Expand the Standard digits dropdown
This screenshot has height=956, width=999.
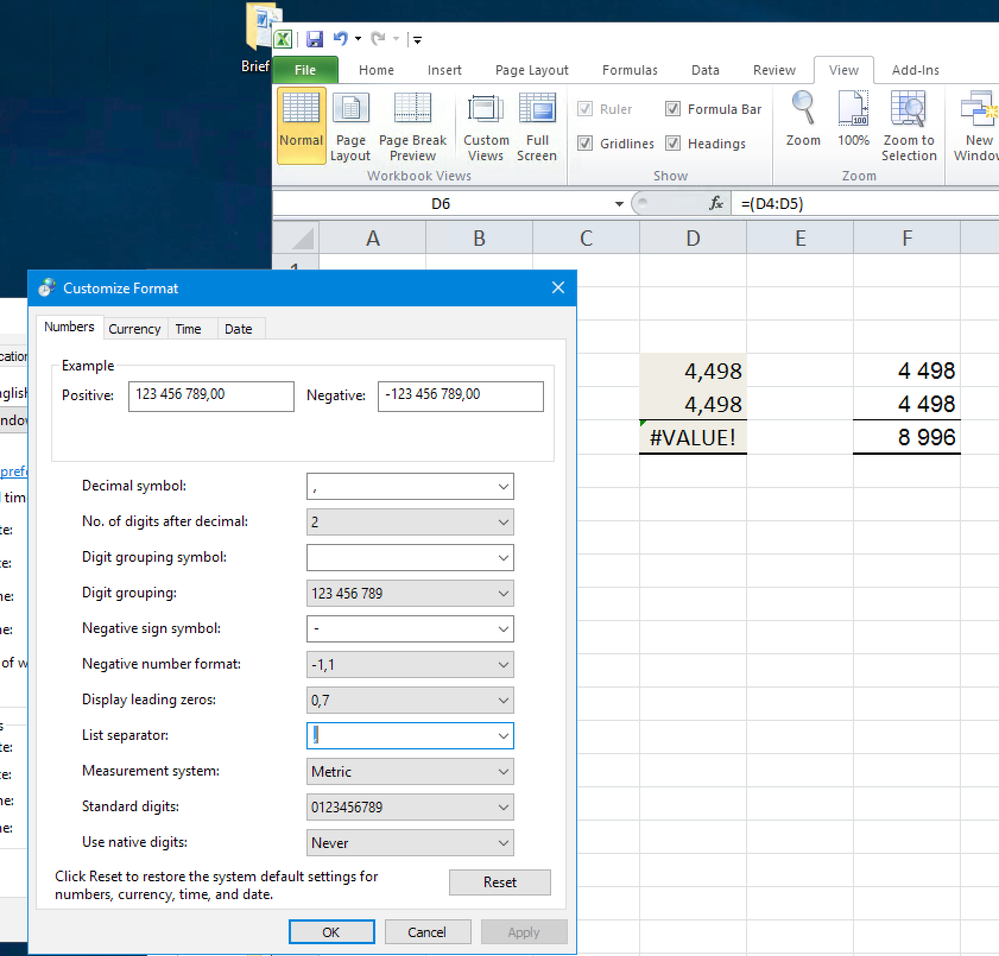click(503, 808)
